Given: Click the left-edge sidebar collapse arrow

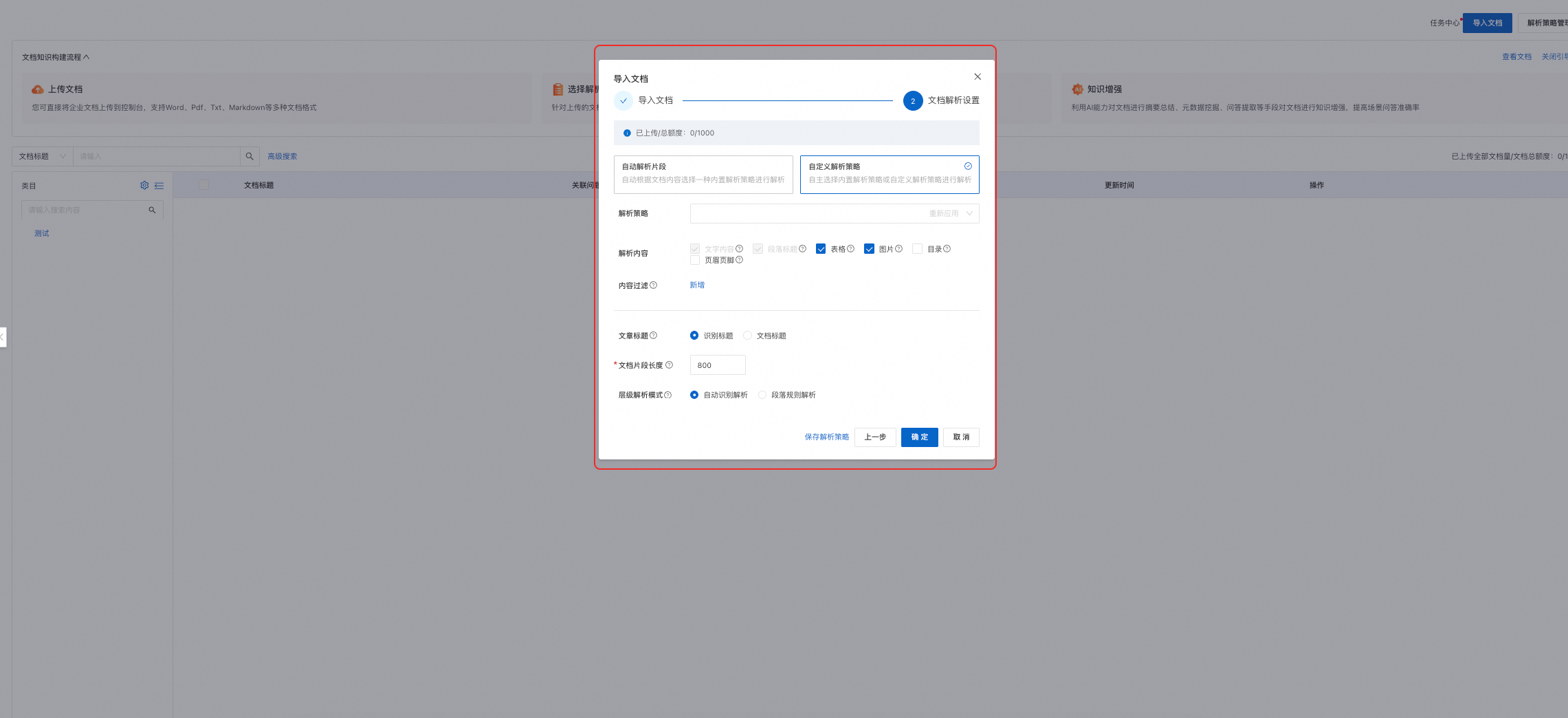Looking at the screenshot, I should pos(3,337).
